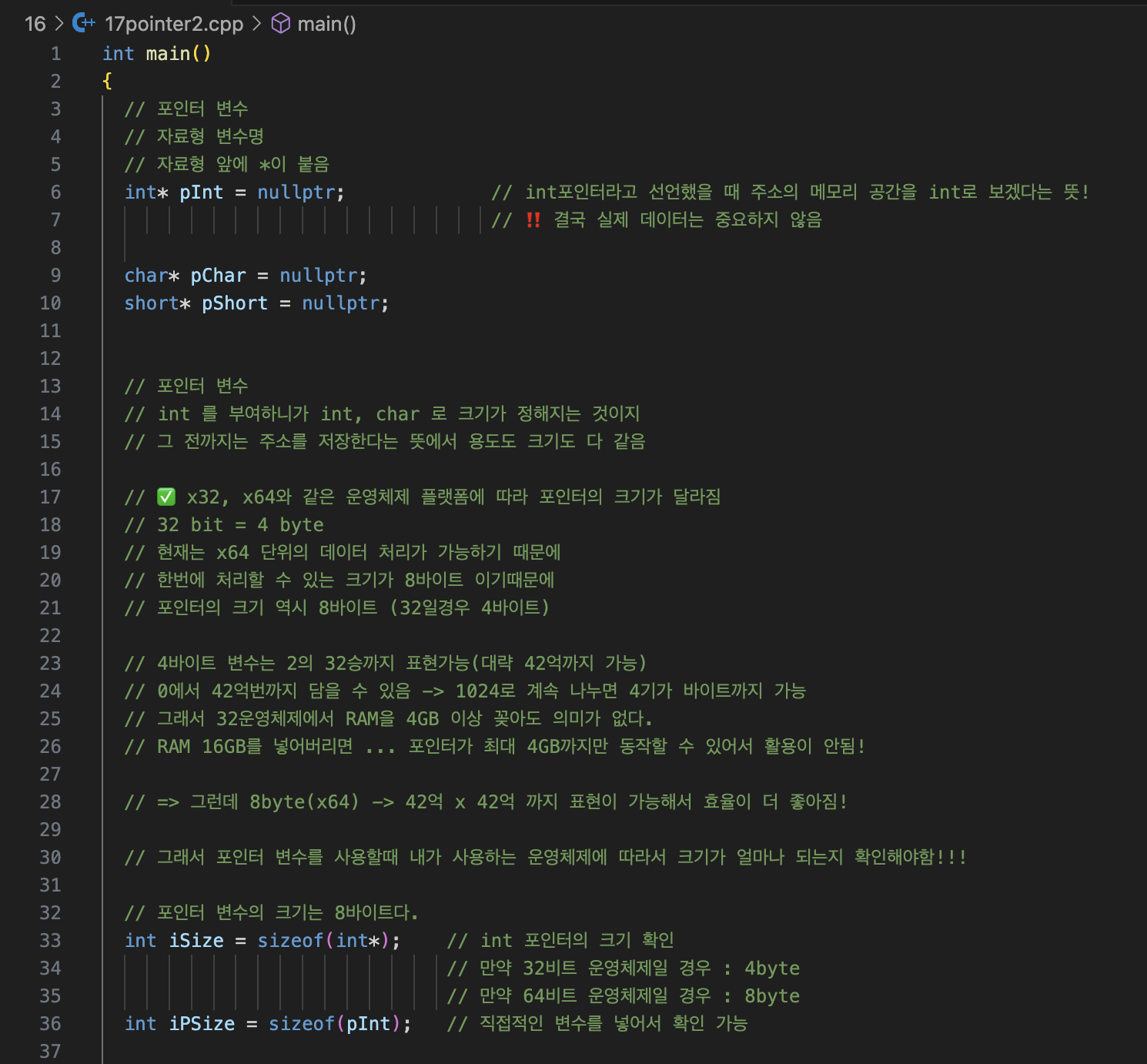Click 'char*' type on line 9
The height and width of the screenshot is (1064, 1147).
(x=152, y=275)
